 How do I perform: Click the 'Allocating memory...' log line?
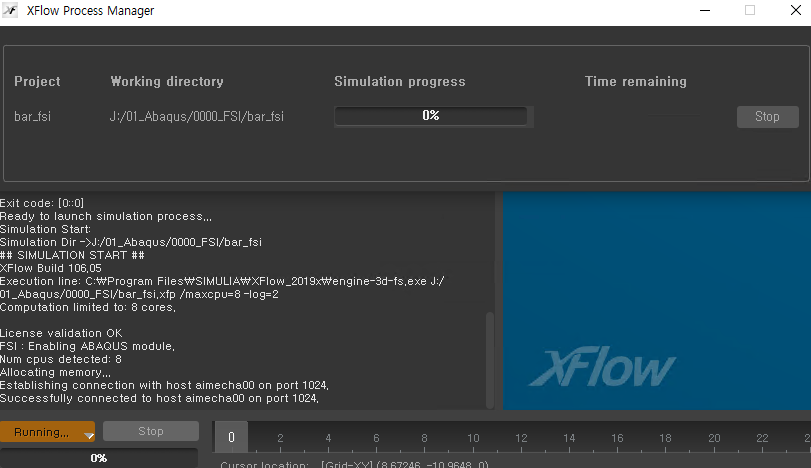[55, 372]
